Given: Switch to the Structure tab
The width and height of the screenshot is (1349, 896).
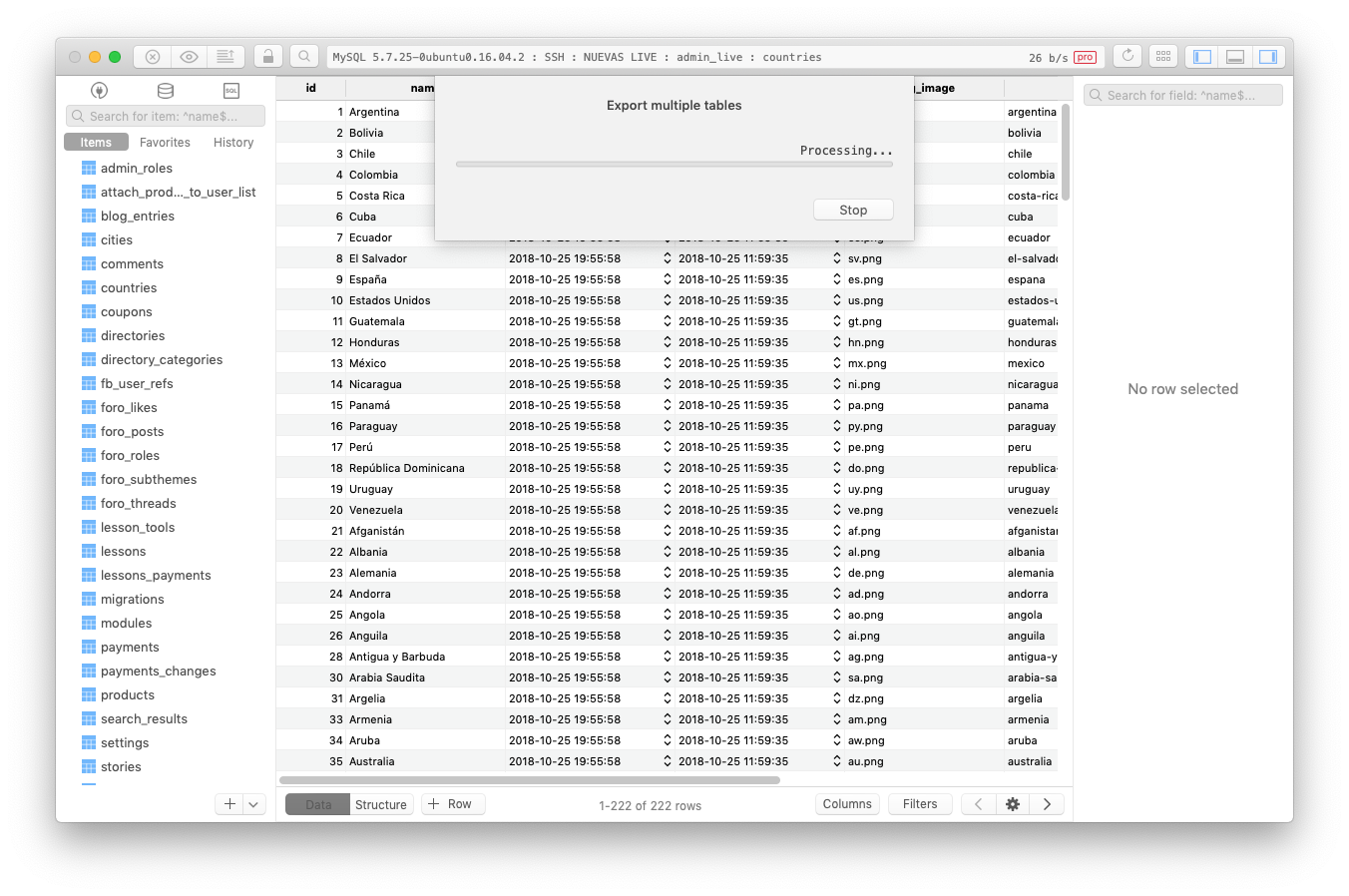Looking at the screenshot, I should (x=380, y=804).
